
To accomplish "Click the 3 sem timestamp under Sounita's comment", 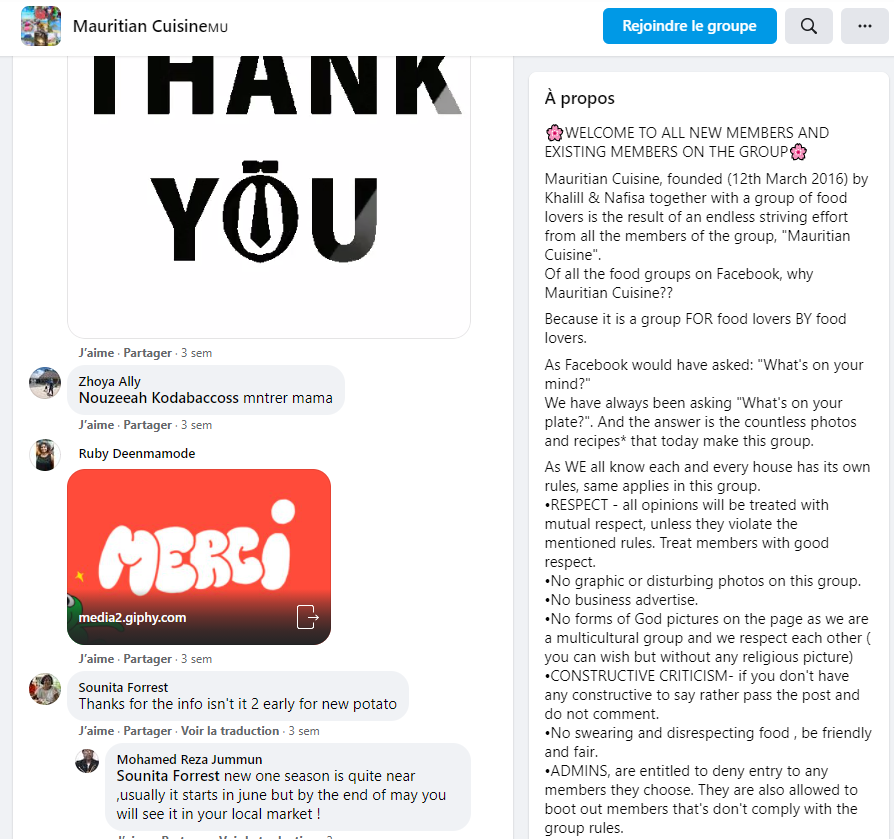I will point(304,731).
